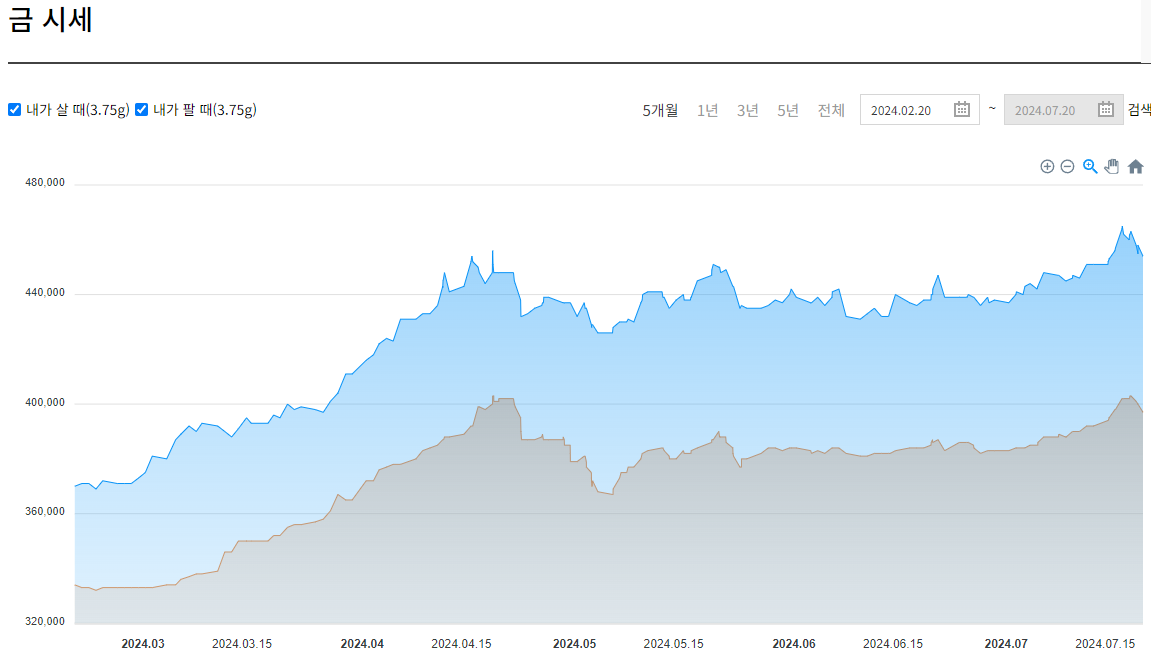The height and width of the screenshot is (654, 1151).
Task: Select the 3년 period tab
Action: click(747, 110)
